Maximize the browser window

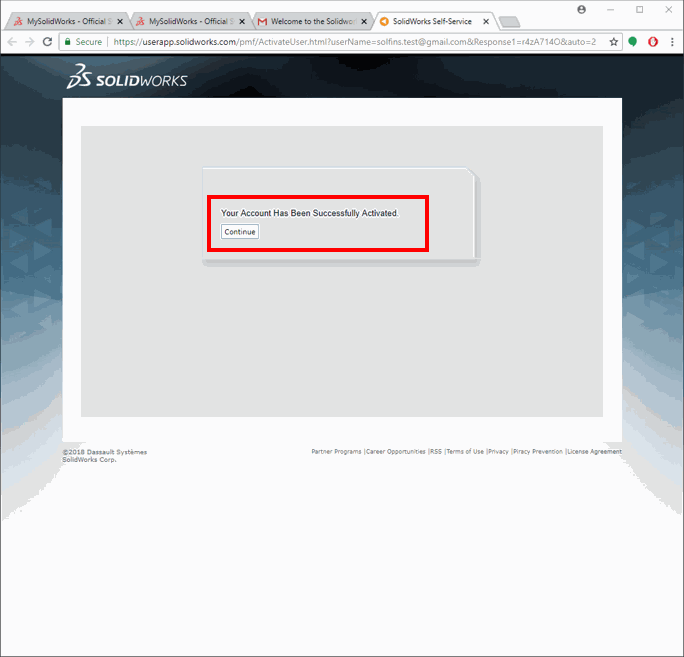pos(640,10)
